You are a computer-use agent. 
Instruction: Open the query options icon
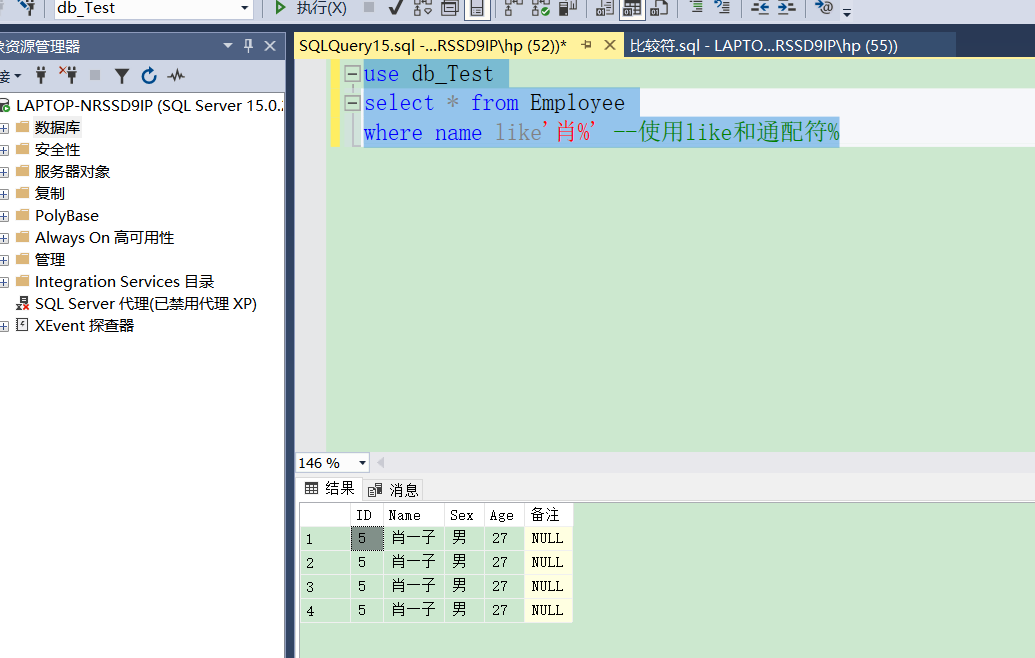click(x=450, y=8)
